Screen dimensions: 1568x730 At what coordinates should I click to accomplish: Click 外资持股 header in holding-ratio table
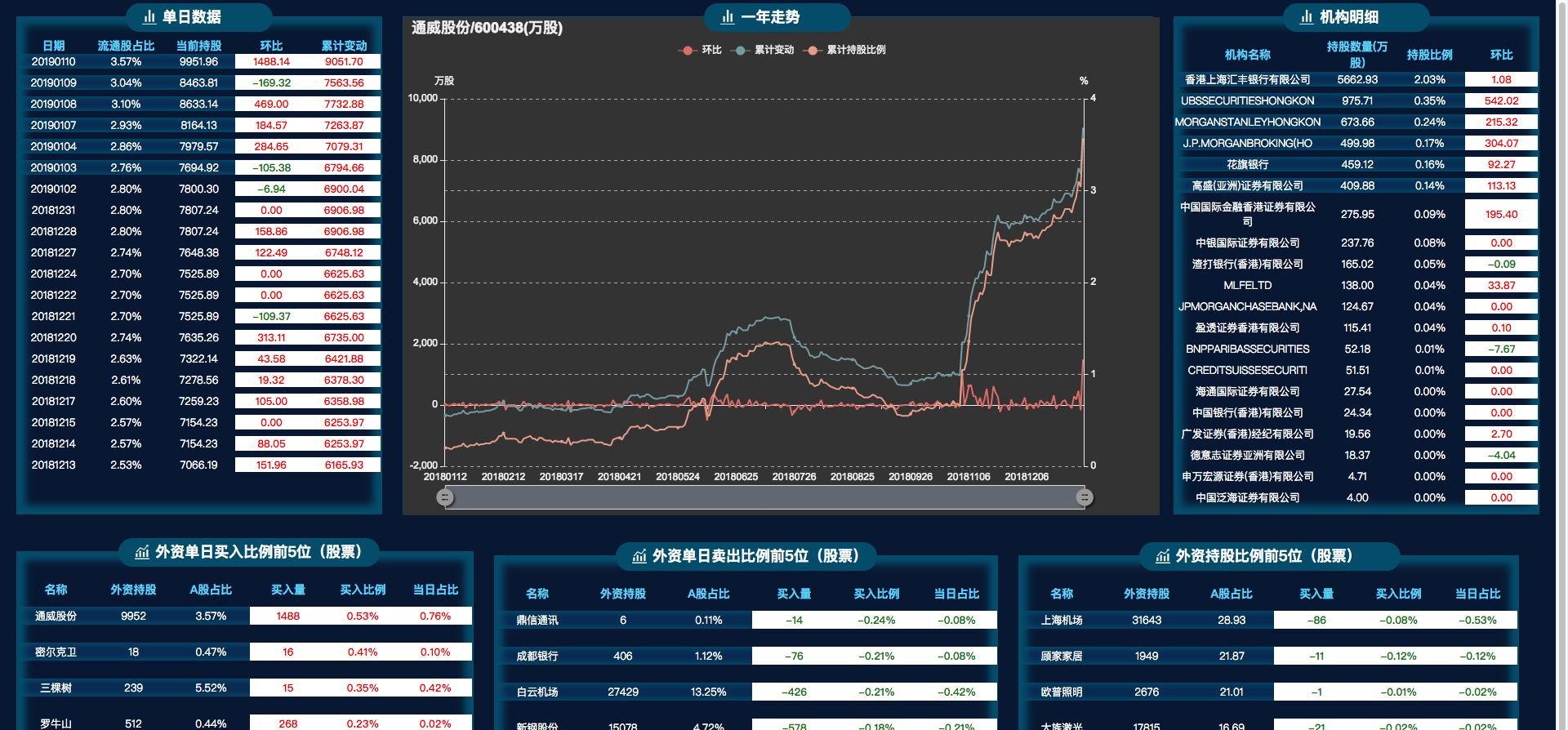pyautogui.click(x=1146, y=594)
